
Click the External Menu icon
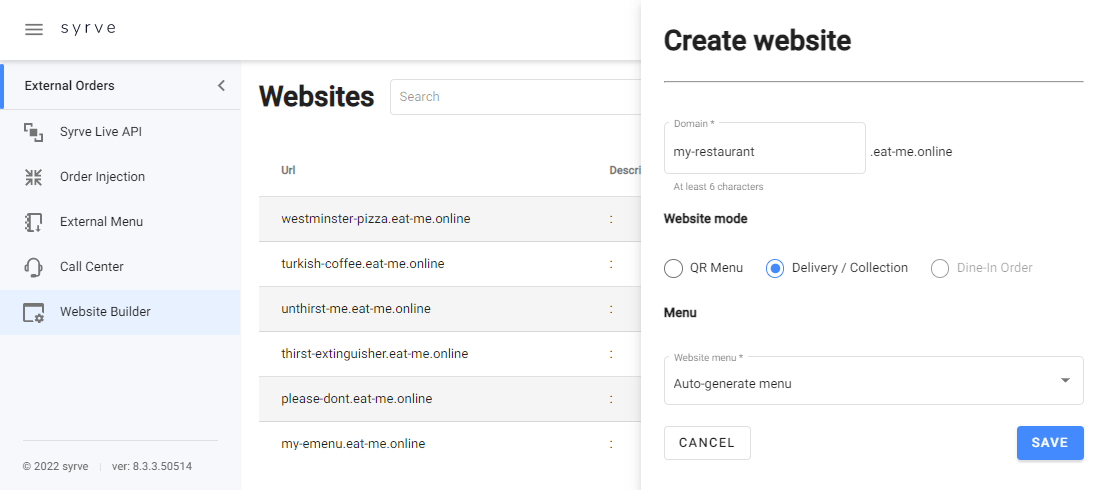[x=34, y=222]
